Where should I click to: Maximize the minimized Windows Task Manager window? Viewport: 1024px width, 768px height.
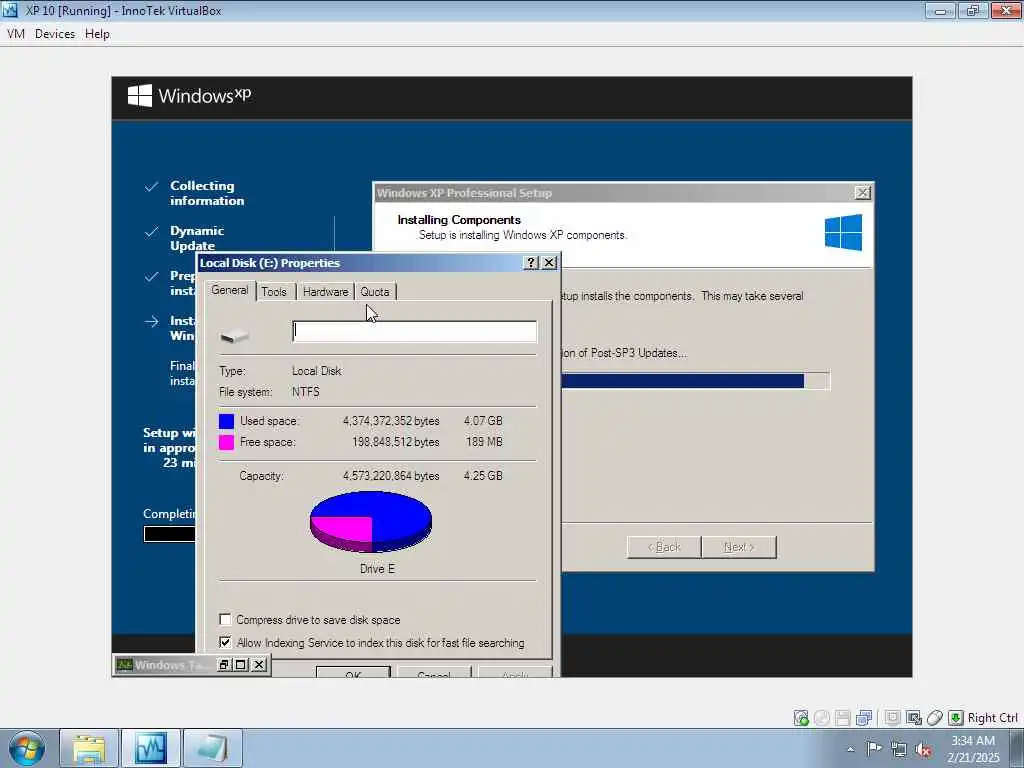pos(241,665)
